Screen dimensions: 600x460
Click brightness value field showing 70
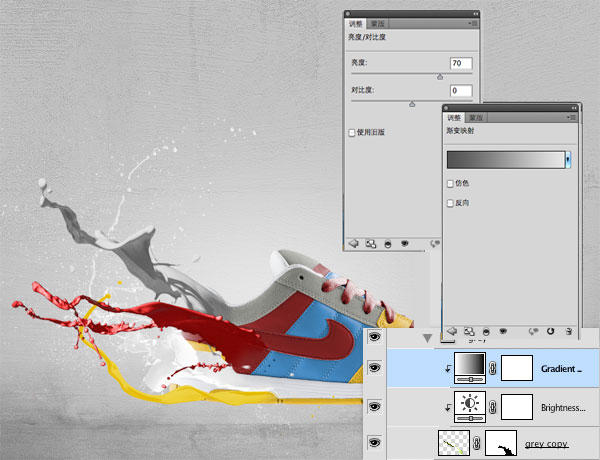461,63
